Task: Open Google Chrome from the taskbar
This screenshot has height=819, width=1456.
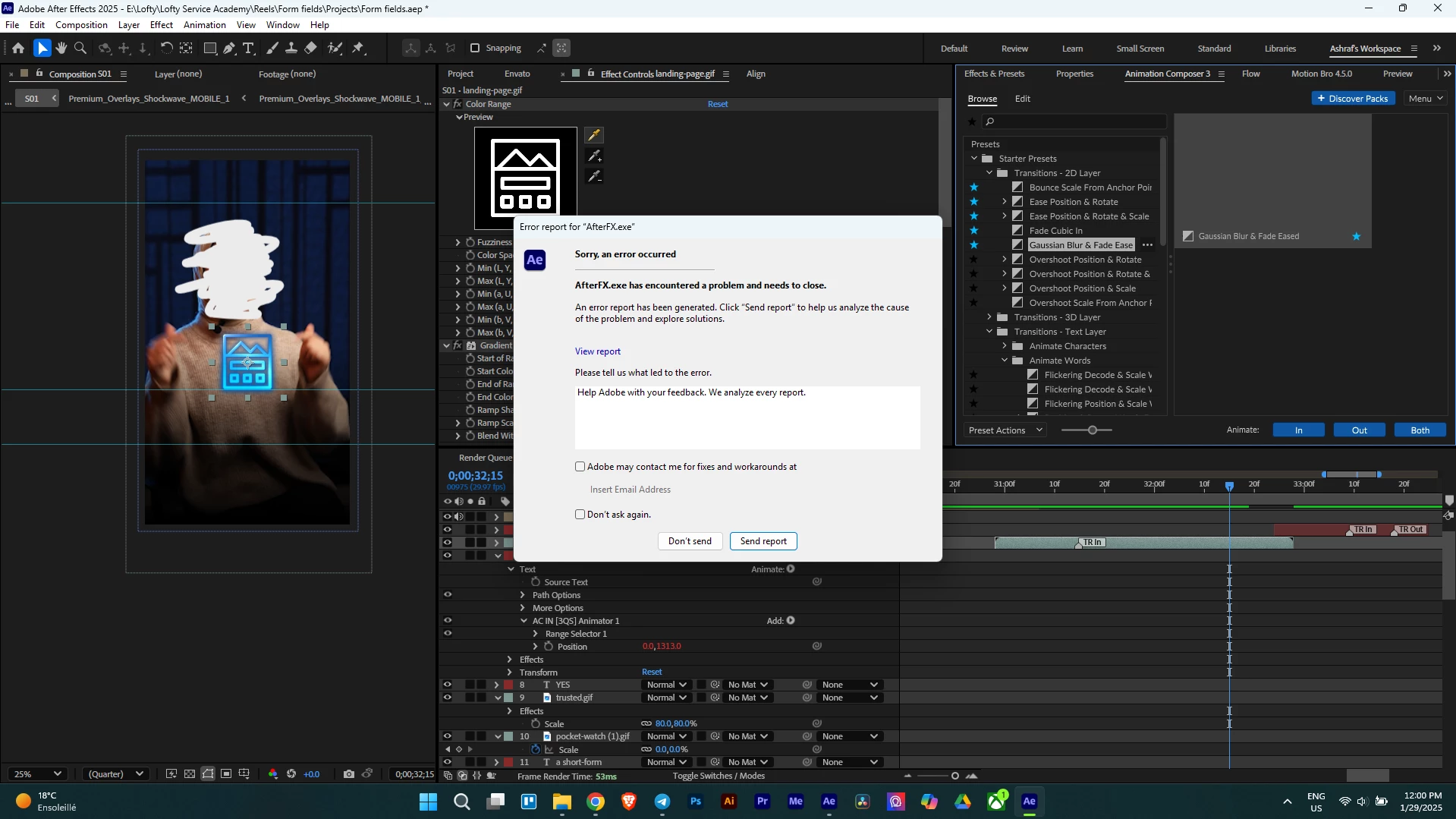Action: click(596, 802)
